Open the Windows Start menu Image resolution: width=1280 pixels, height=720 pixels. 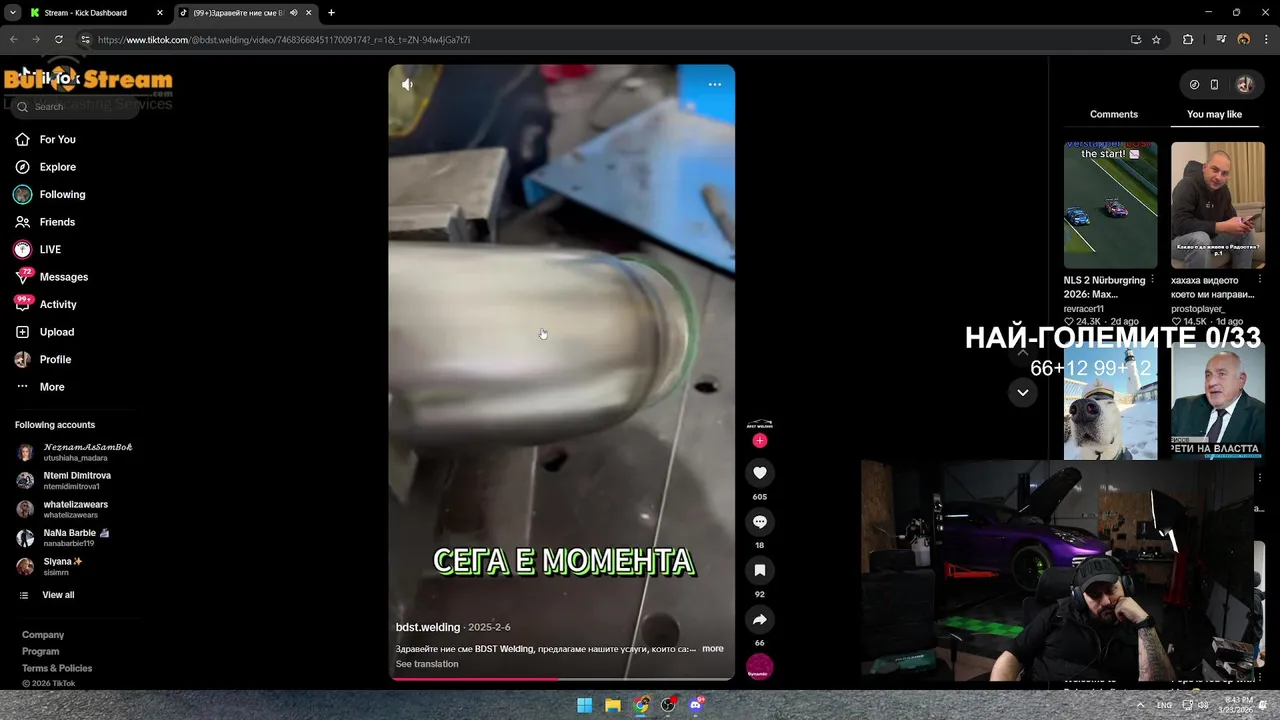pos(584,705)
